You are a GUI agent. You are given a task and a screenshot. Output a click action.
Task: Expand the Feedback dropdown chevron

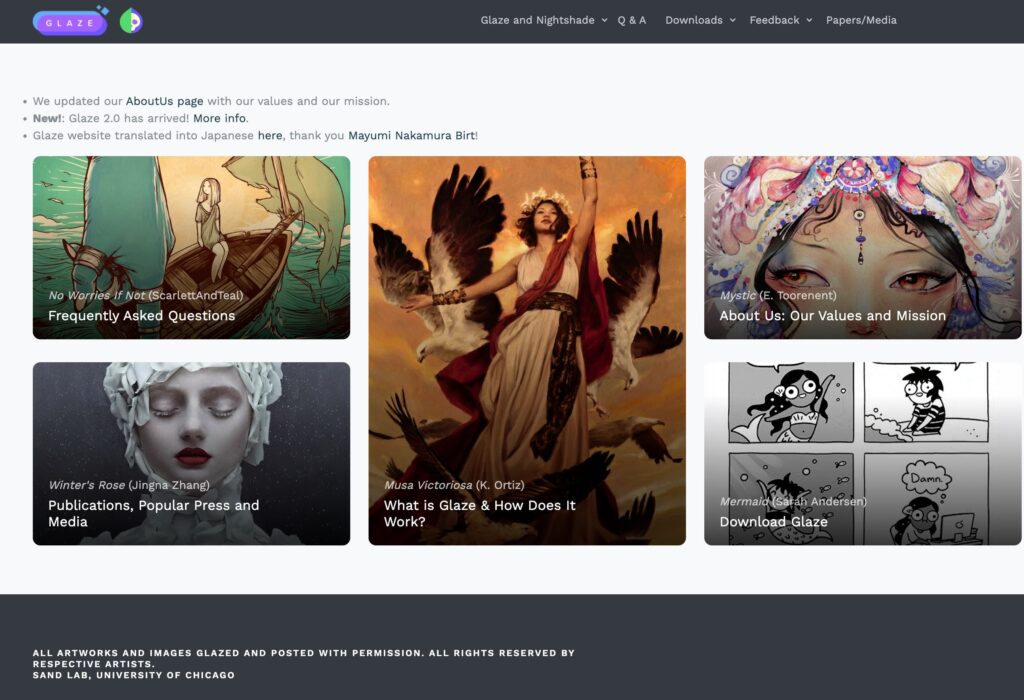(x=809, y=20)
